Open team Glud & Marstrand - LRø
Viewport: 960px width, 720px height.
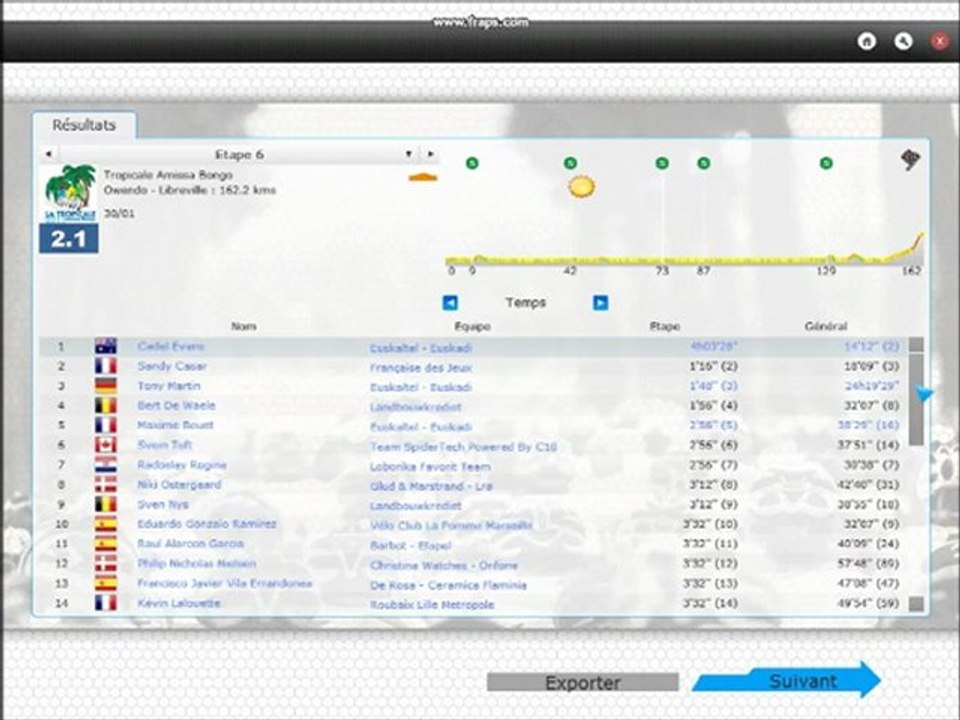431,486
